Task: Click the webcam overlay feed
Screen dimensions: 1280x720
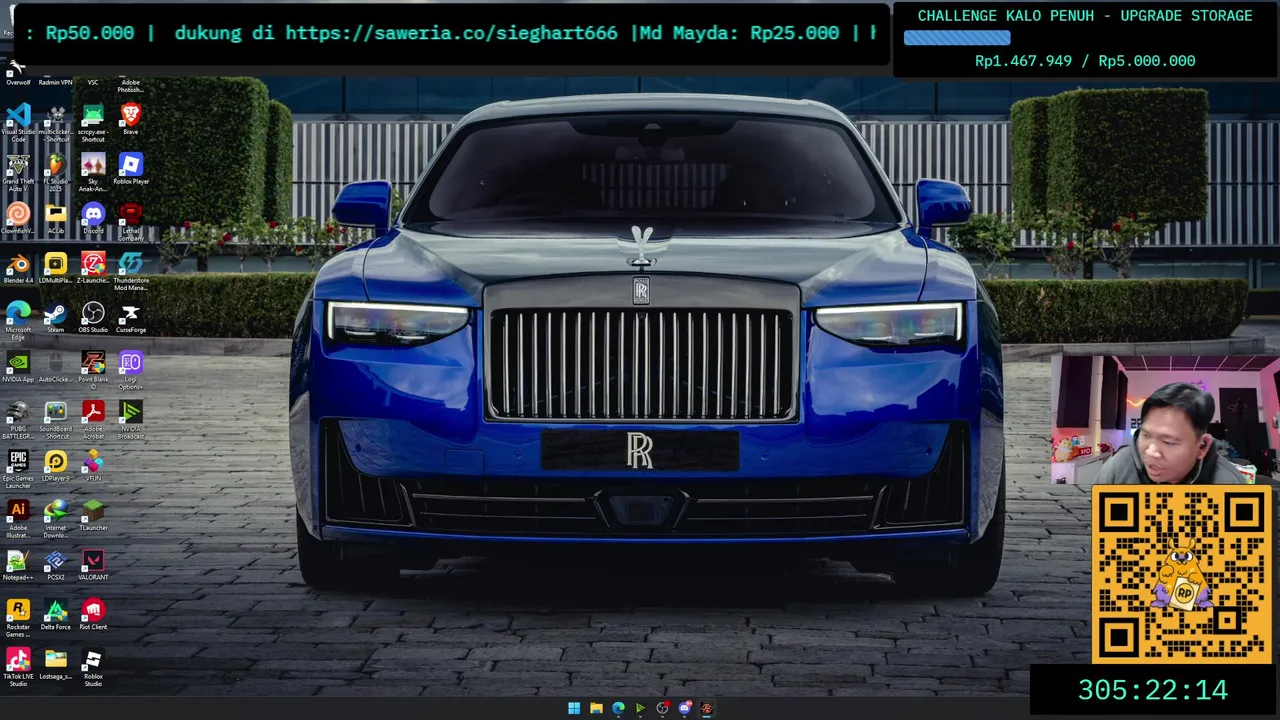Action: pyautogui.click(x=1164, y=420)
